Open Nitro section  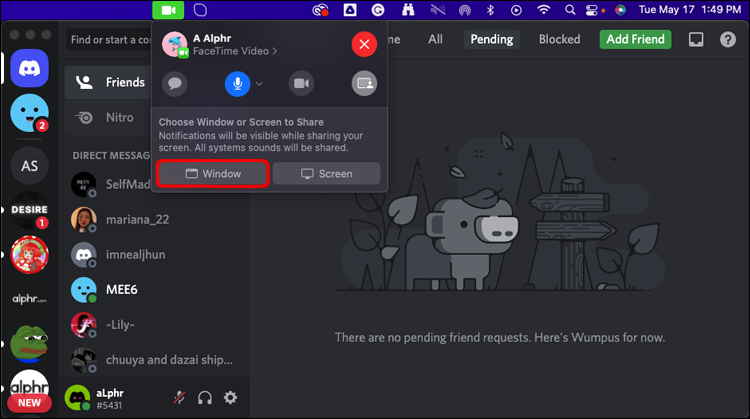109,117
